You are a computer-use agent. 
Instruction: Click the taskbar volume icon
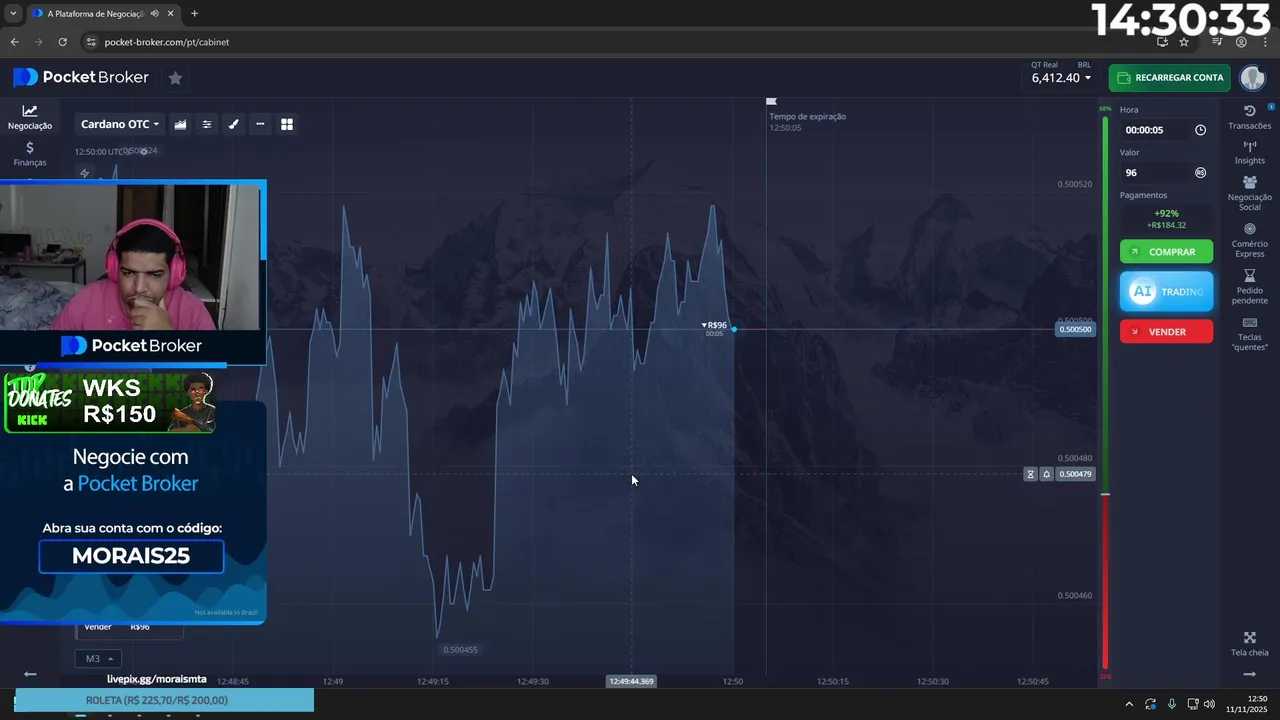click(x=1208, y=704)
